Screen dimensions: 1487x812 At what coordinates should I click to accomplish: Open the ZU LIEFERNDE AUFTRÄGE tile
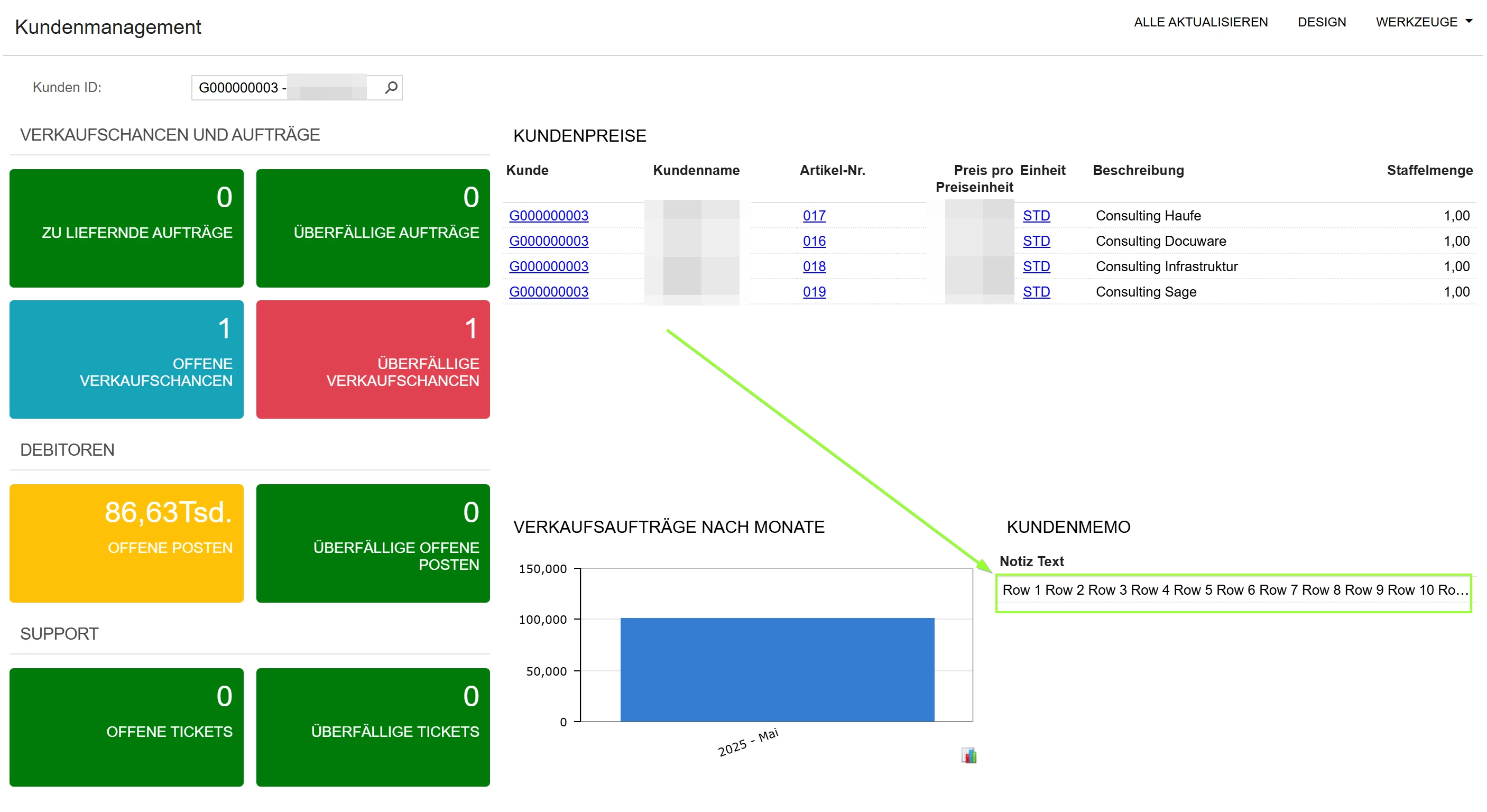coord(126,228)
